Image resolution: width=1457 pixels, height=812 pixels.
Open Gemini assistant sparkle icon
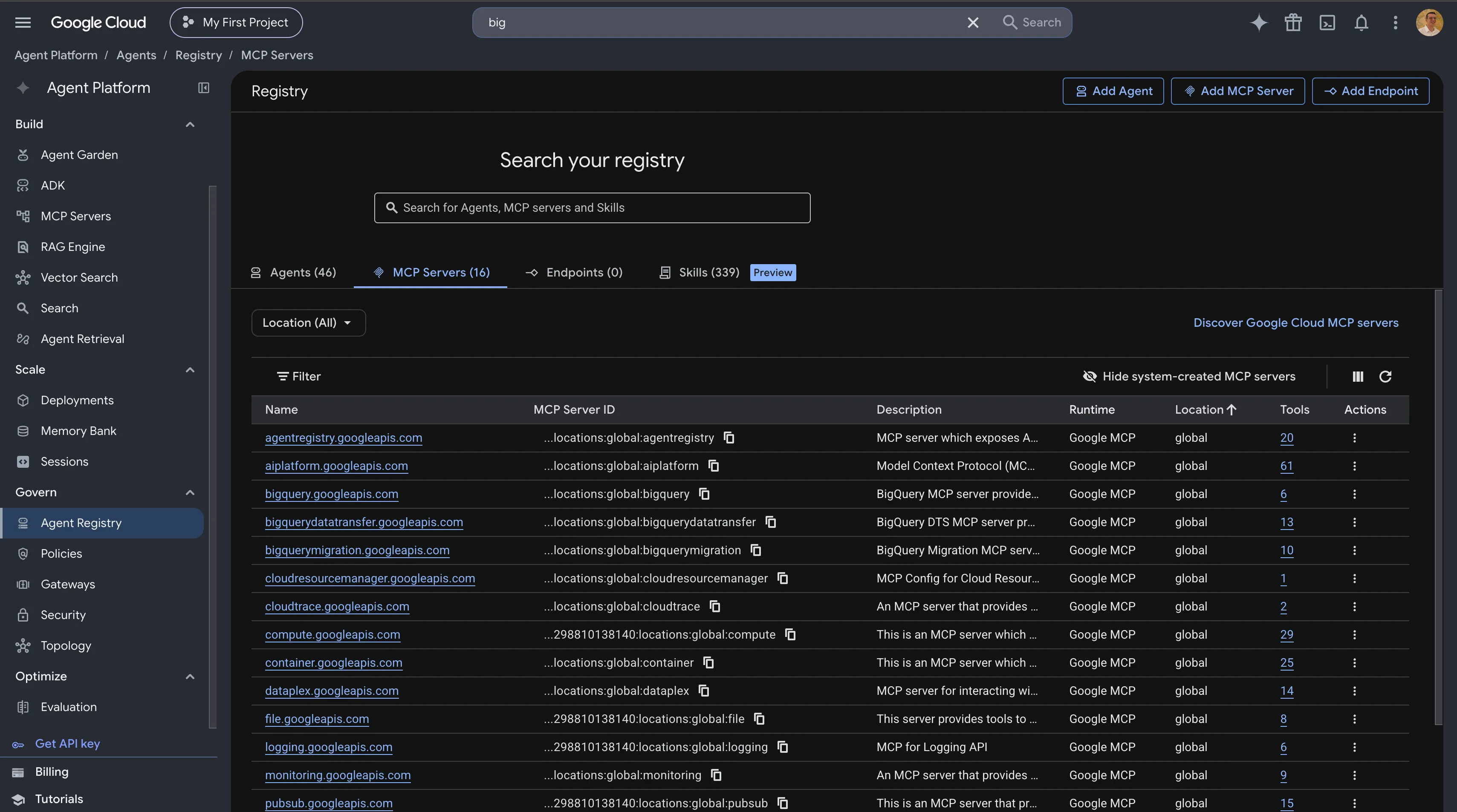(1258, 23)
